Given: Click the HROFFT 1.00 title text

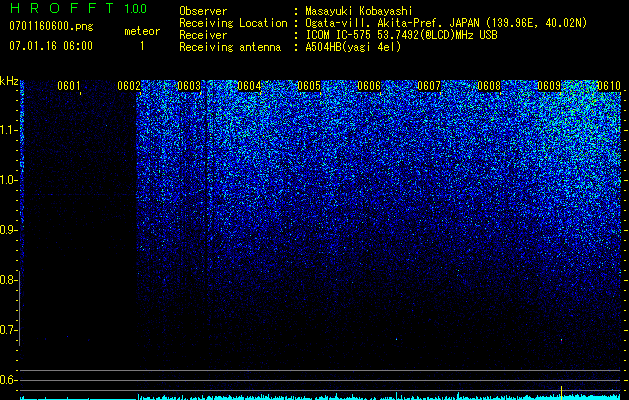Looking at the screenshot, I should coord(78,8).
